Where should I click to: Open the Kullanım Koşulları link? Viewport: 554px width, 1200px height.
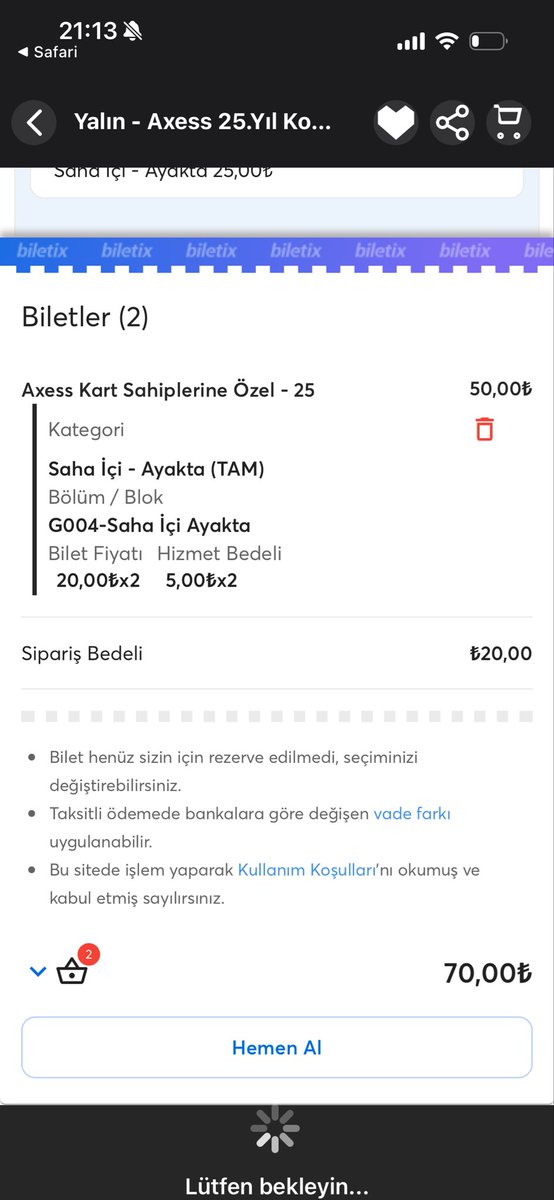(x=307, y=870)
